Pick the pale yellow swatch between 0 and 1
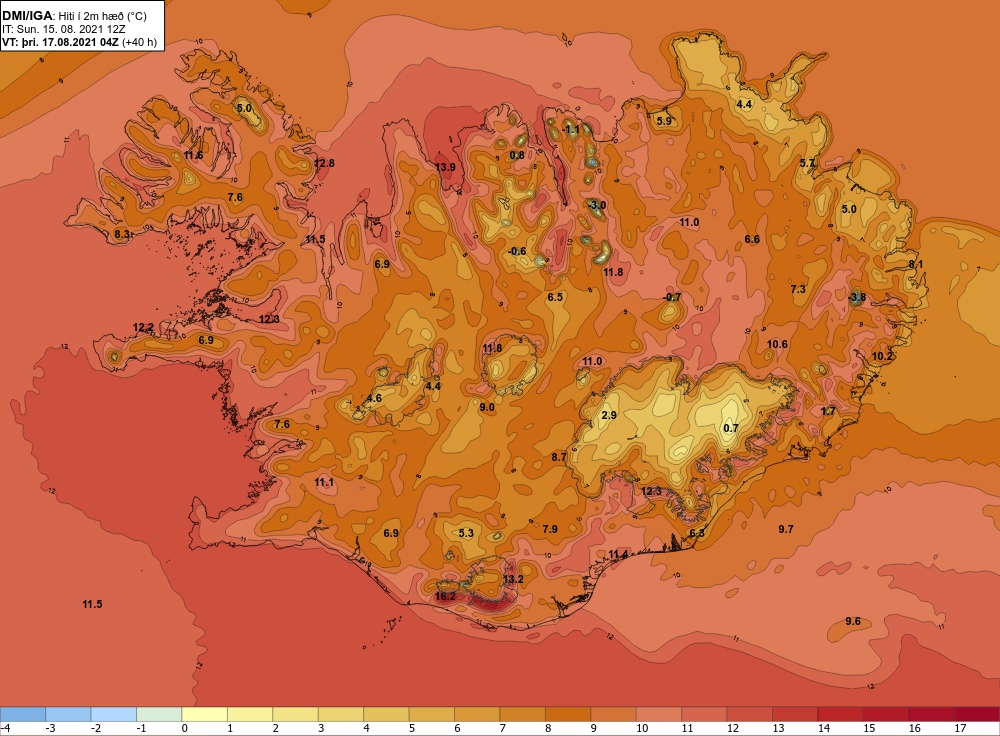The height and width of the screenshot is (736, 1000). [204, 714]
